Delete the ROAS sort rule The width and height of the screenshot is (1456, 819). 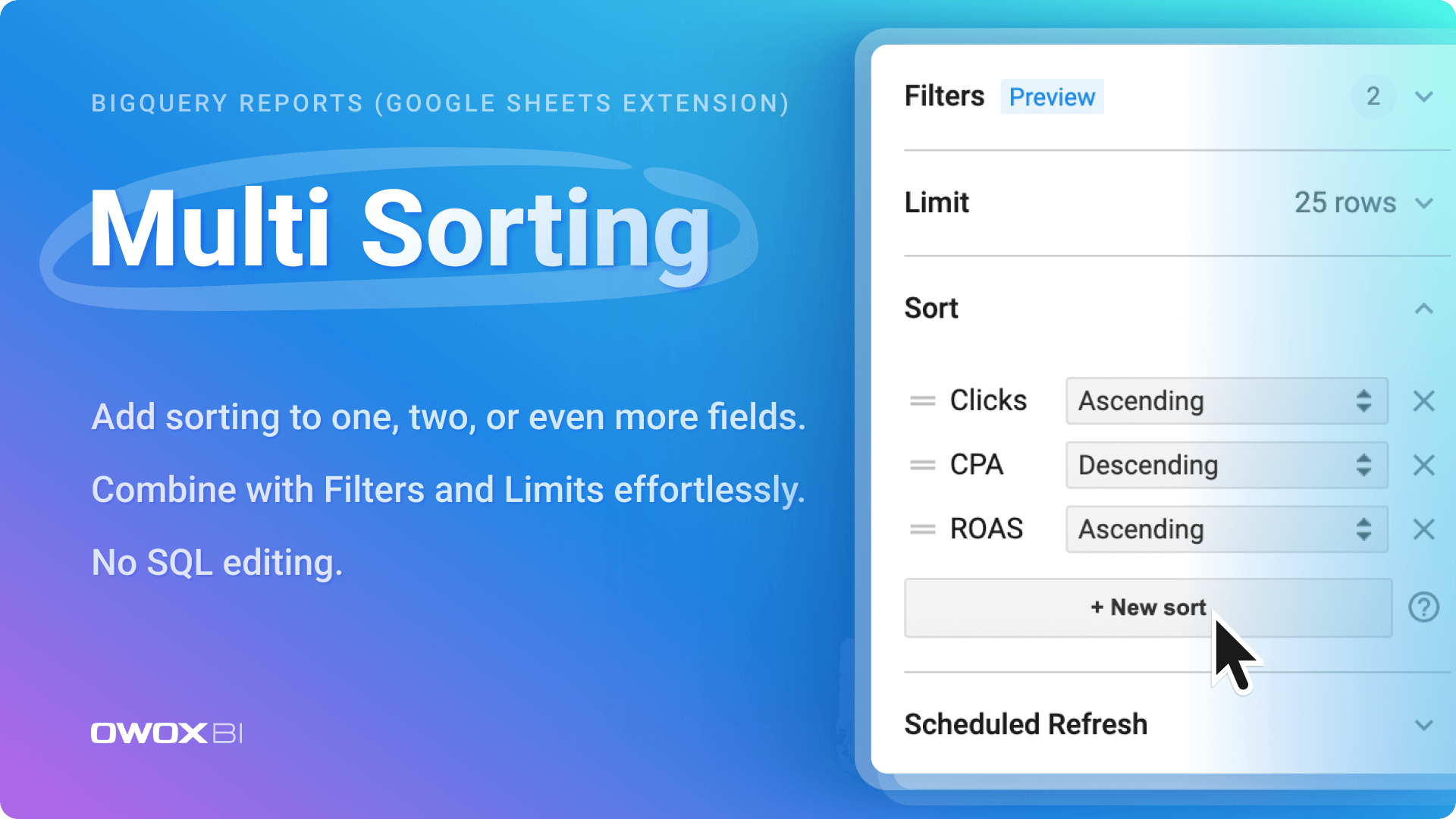pos(1423,529)
